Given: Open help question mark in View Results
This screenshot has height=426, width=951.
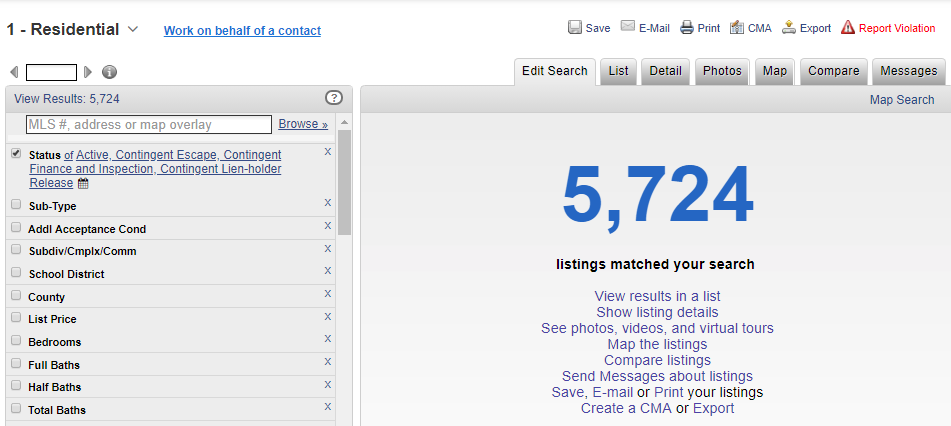Looking at the screenshot, I should tap(334, 98).
